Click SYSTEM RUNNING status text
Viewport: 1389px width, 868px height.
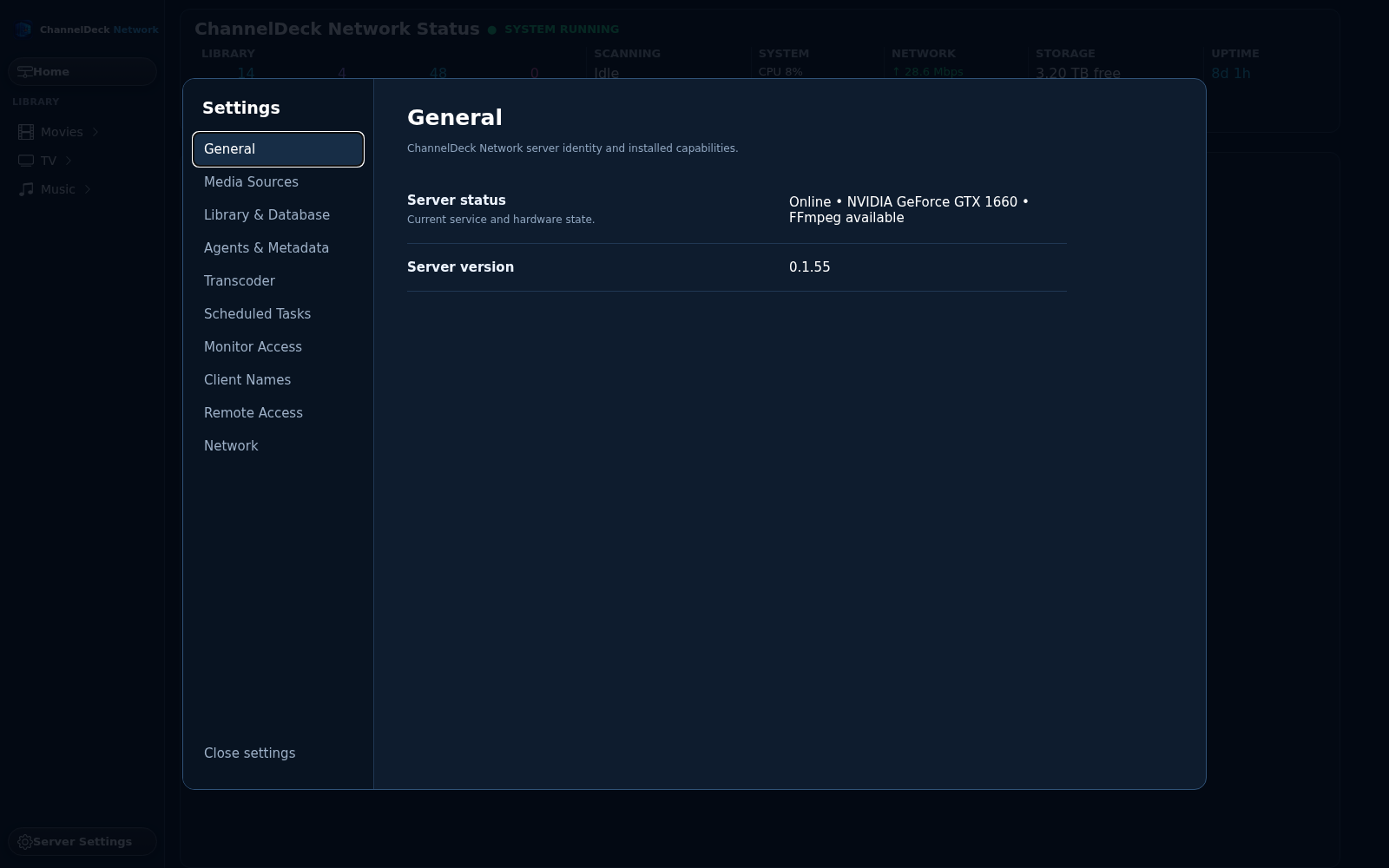point(562,30)
